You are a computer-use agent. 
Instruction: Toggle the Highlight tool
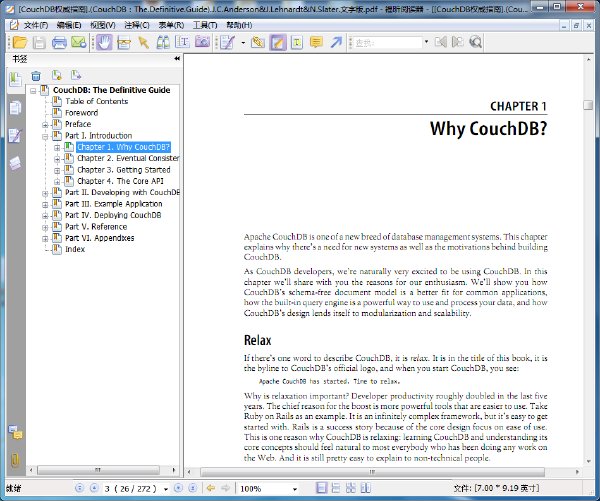point(278,42)
